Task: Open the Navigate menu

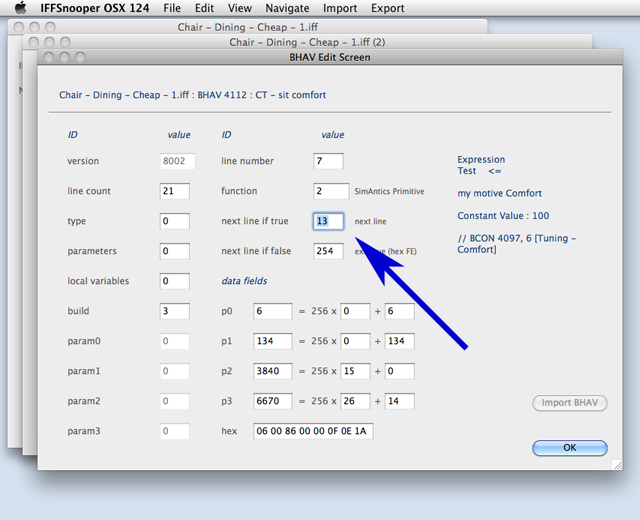Action: click(287, 8)
